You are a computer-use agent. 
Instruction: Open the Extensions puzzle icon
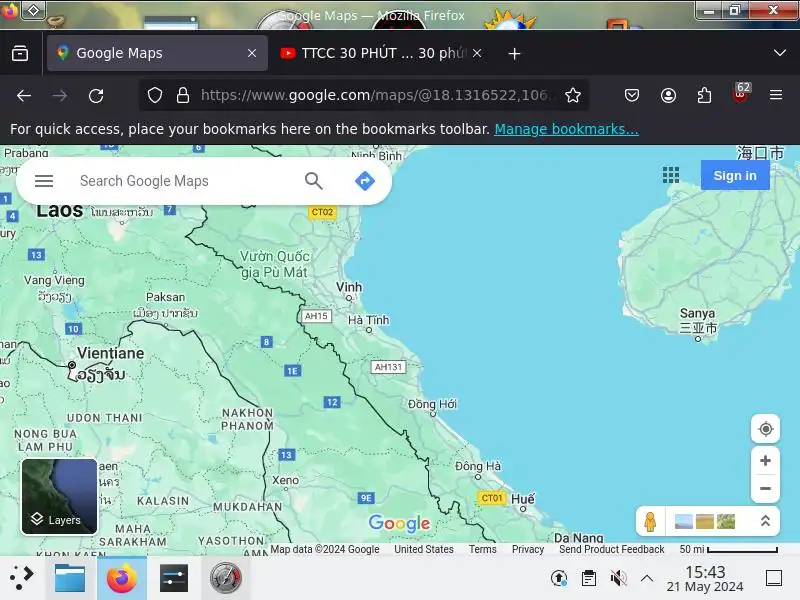tap(705, 95)
